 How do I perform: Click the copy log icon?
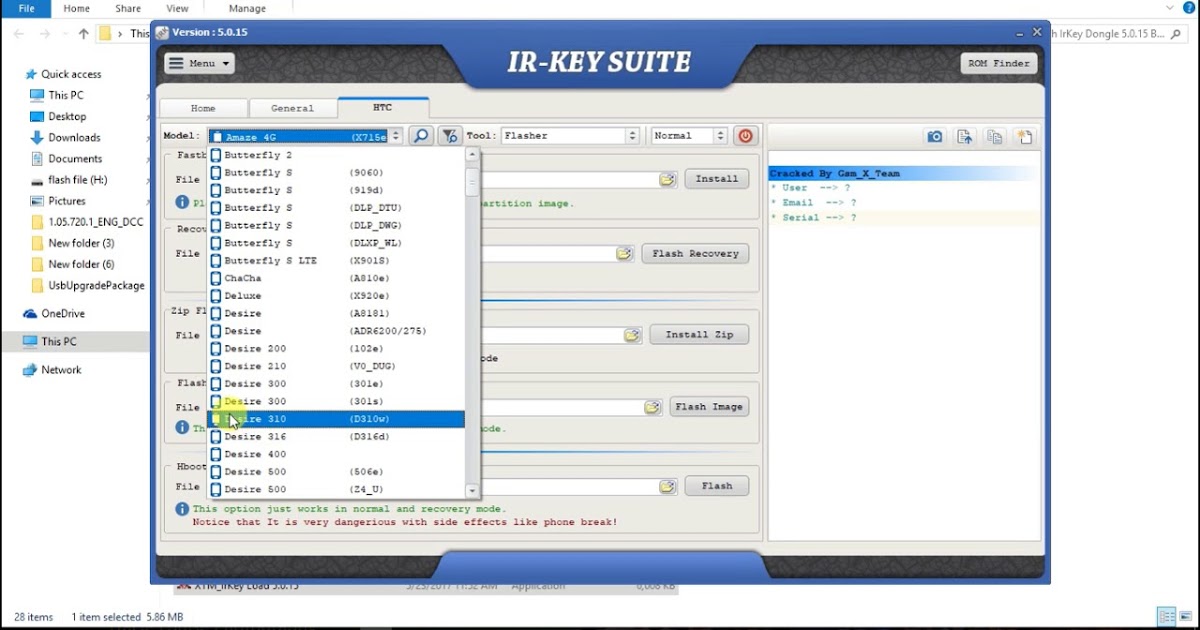(x=995, y=137)
